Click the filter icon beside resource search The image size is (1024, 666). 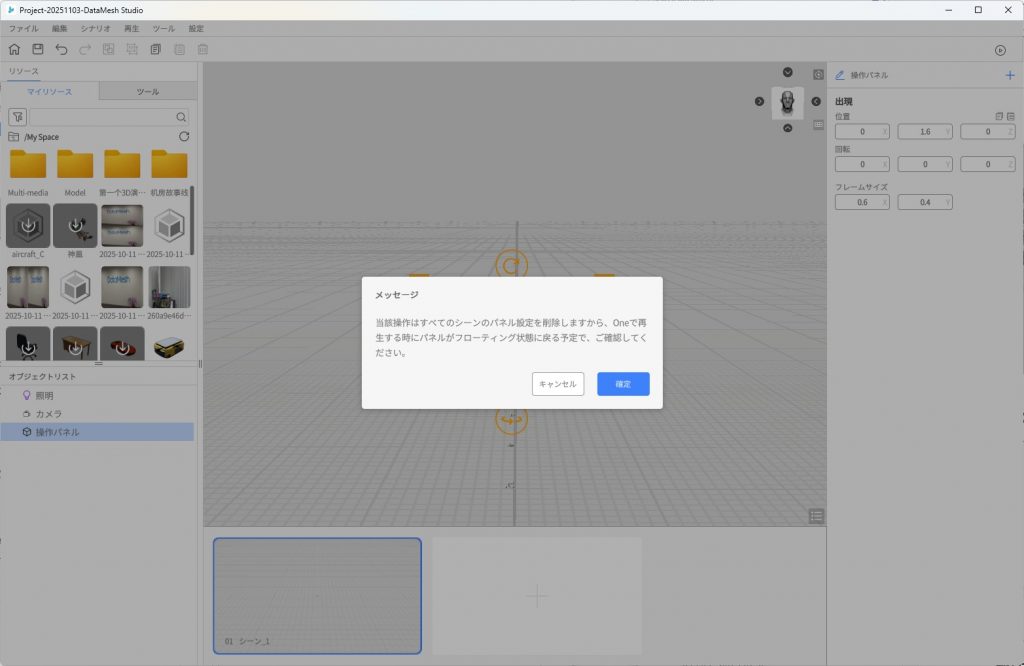(x=17, y=117)
